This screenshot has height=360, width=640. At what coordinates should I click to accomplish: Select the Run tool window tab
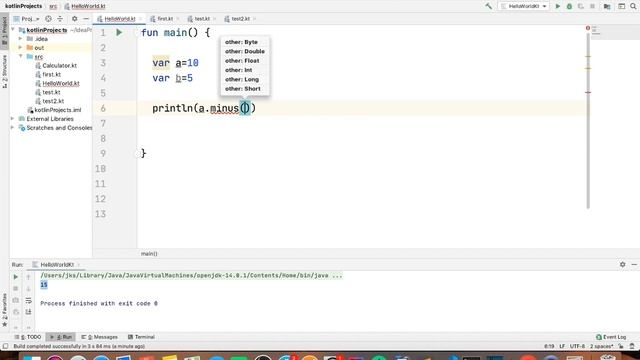tap(61, 337)
